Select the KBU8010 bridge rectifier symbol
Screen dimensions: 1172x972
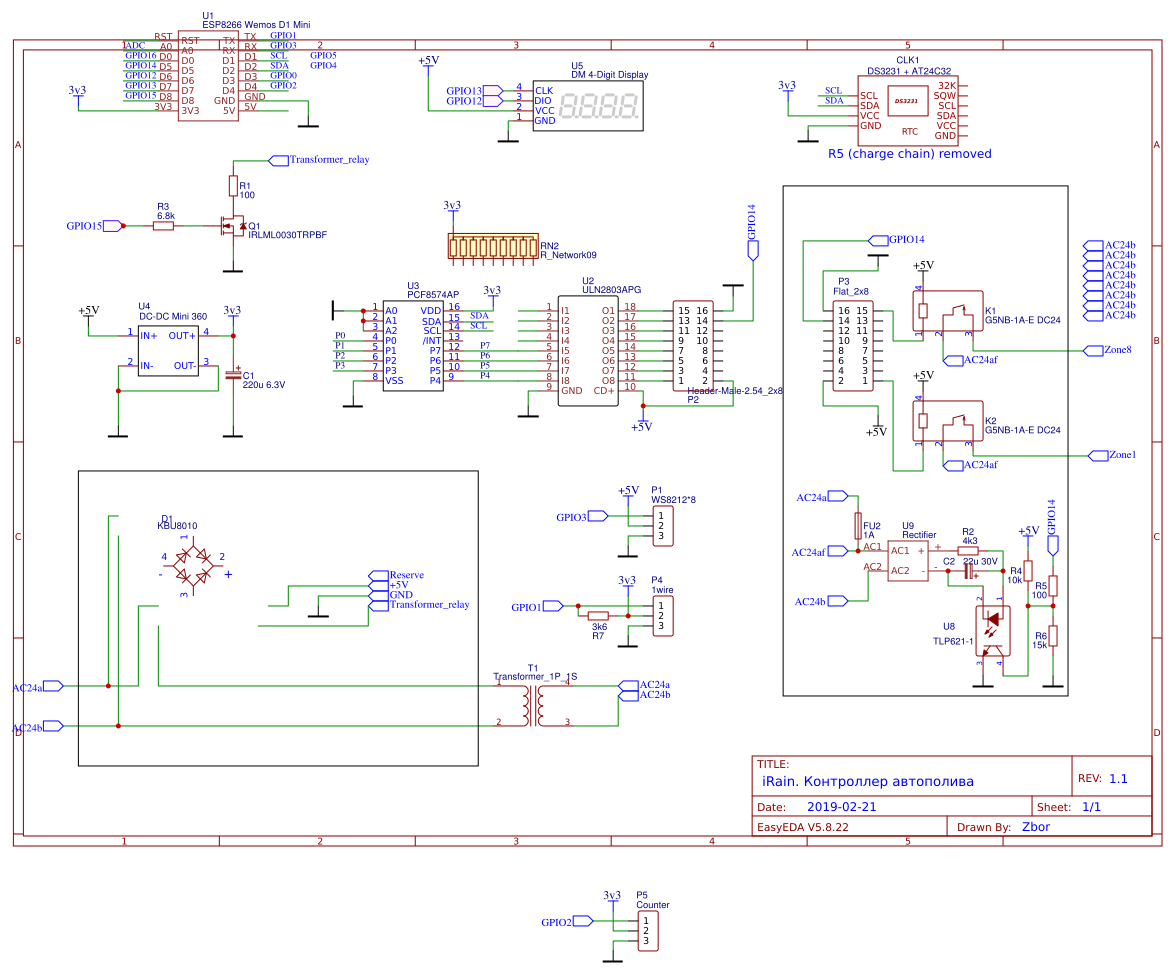(x=192, y=565)
